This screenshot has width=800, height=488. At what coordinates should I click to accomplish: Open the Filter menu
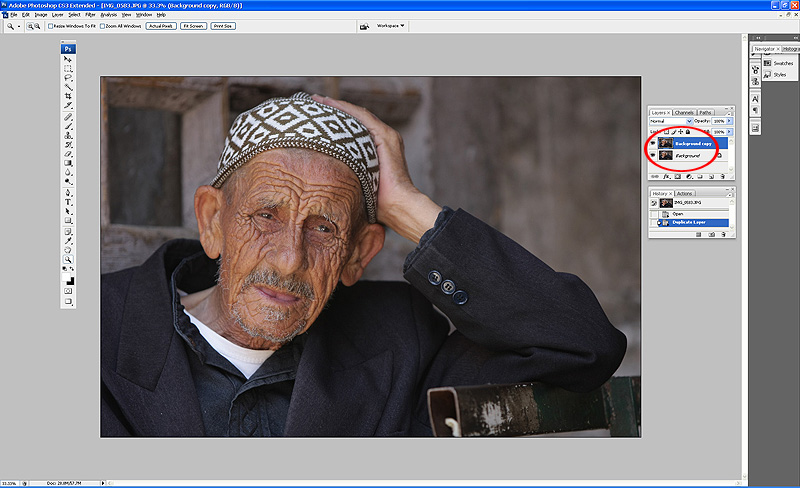point(91,15)
